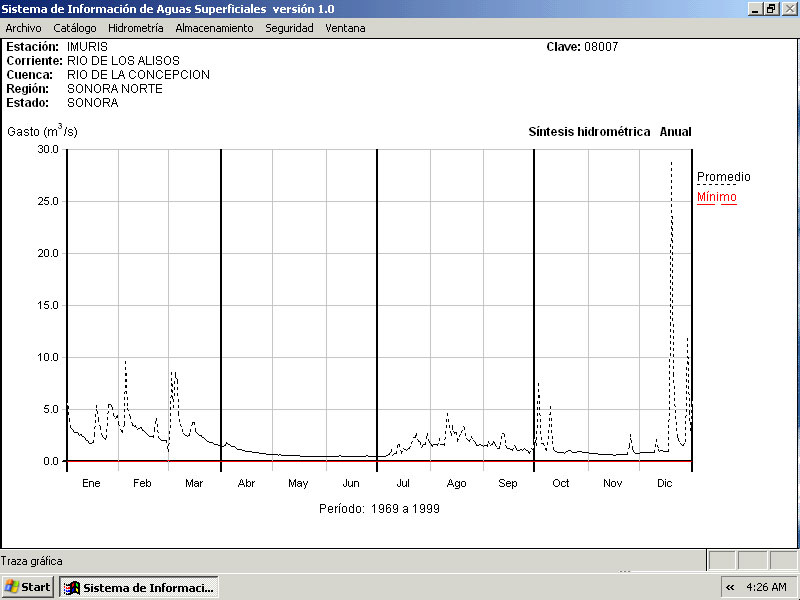Open the Archivo menu
The image size is (800, 600).
pyautogui.click(x=23, y=28)
